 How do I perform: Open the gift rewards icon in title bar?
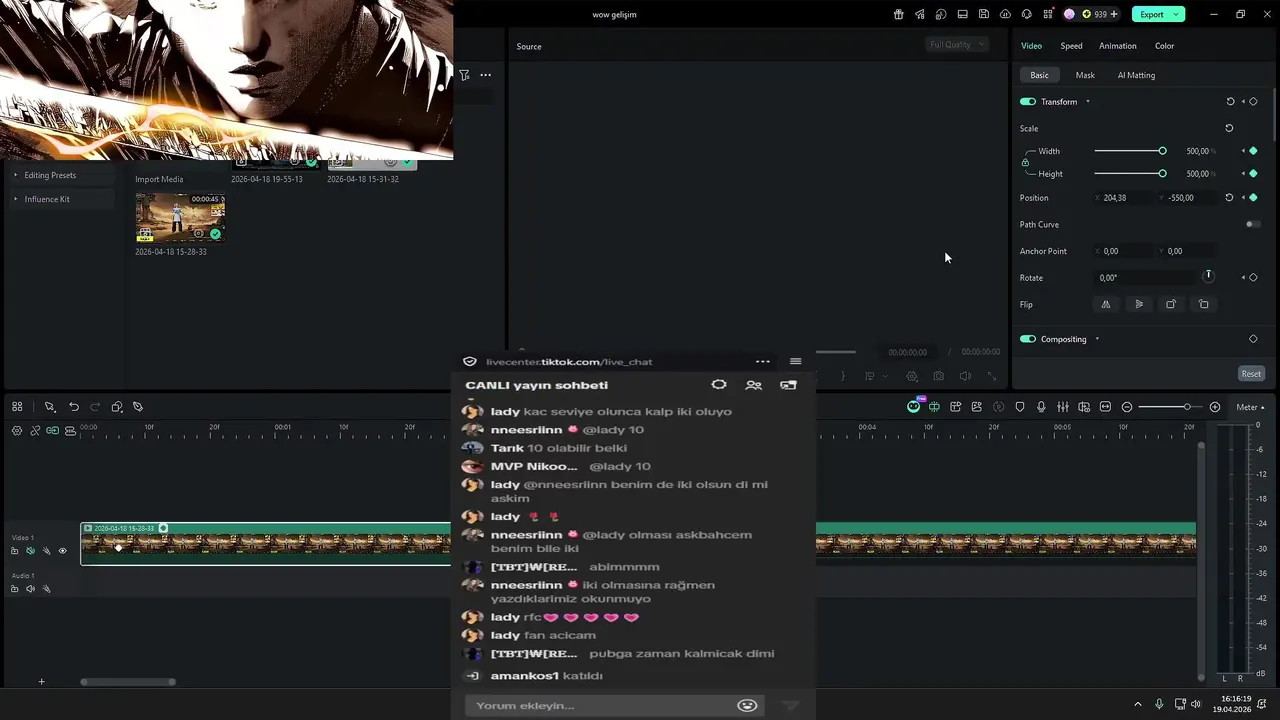pos(898,14)
